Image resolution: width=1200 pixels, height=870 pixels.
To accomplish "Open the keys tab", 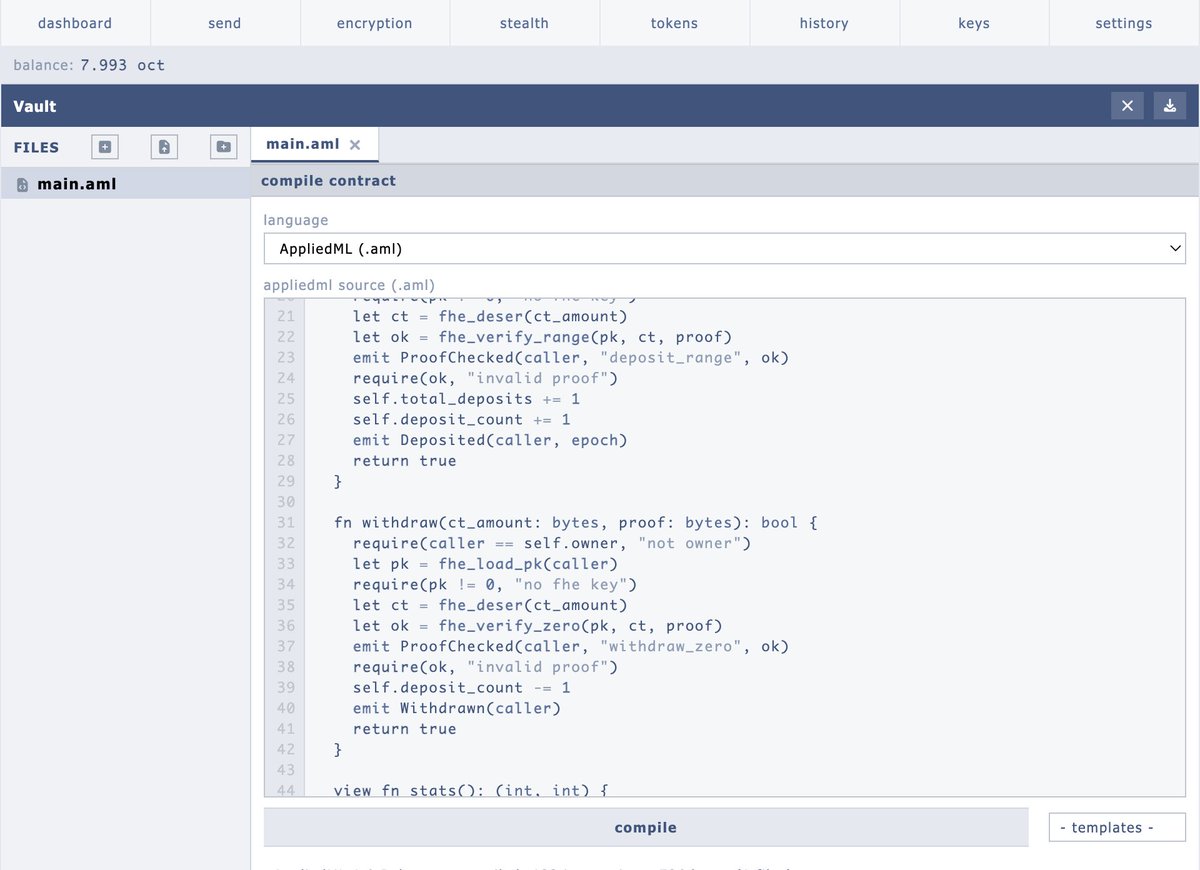I will 974,23.
